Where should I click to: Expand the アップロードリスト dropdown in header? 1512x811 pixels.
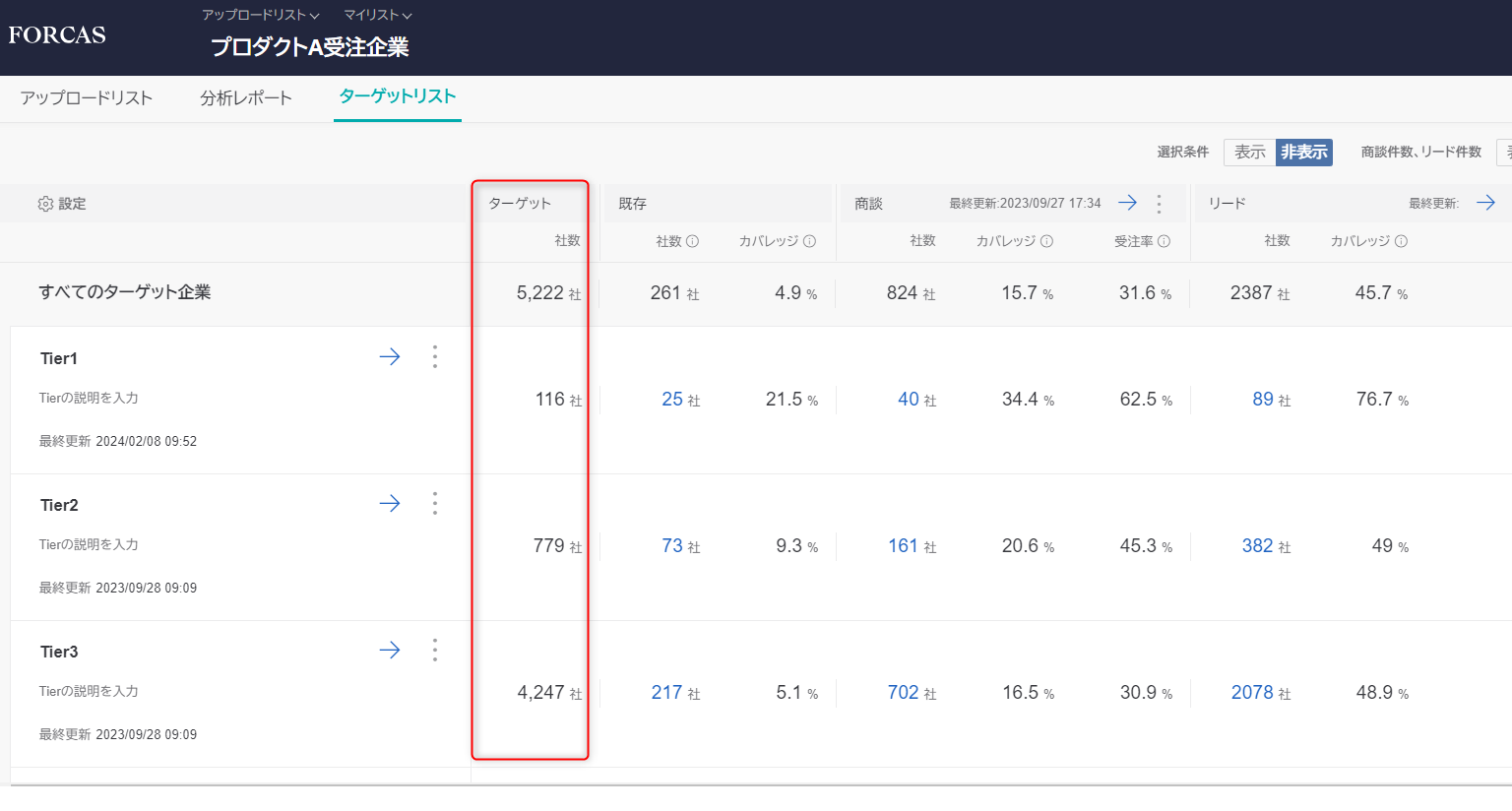click(260, 15)
